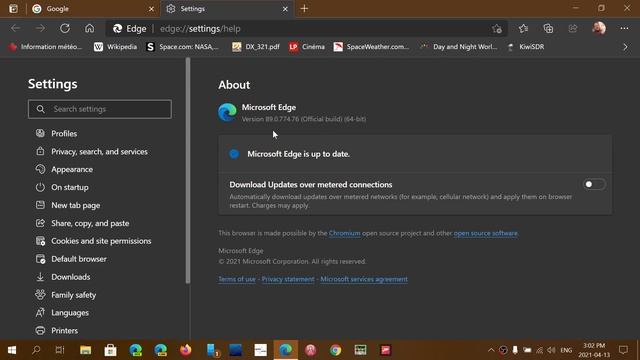Launch Firefox from taskbar
This screenshot has height=360, width=640.
pyautogui.click(x=186, y=350)
